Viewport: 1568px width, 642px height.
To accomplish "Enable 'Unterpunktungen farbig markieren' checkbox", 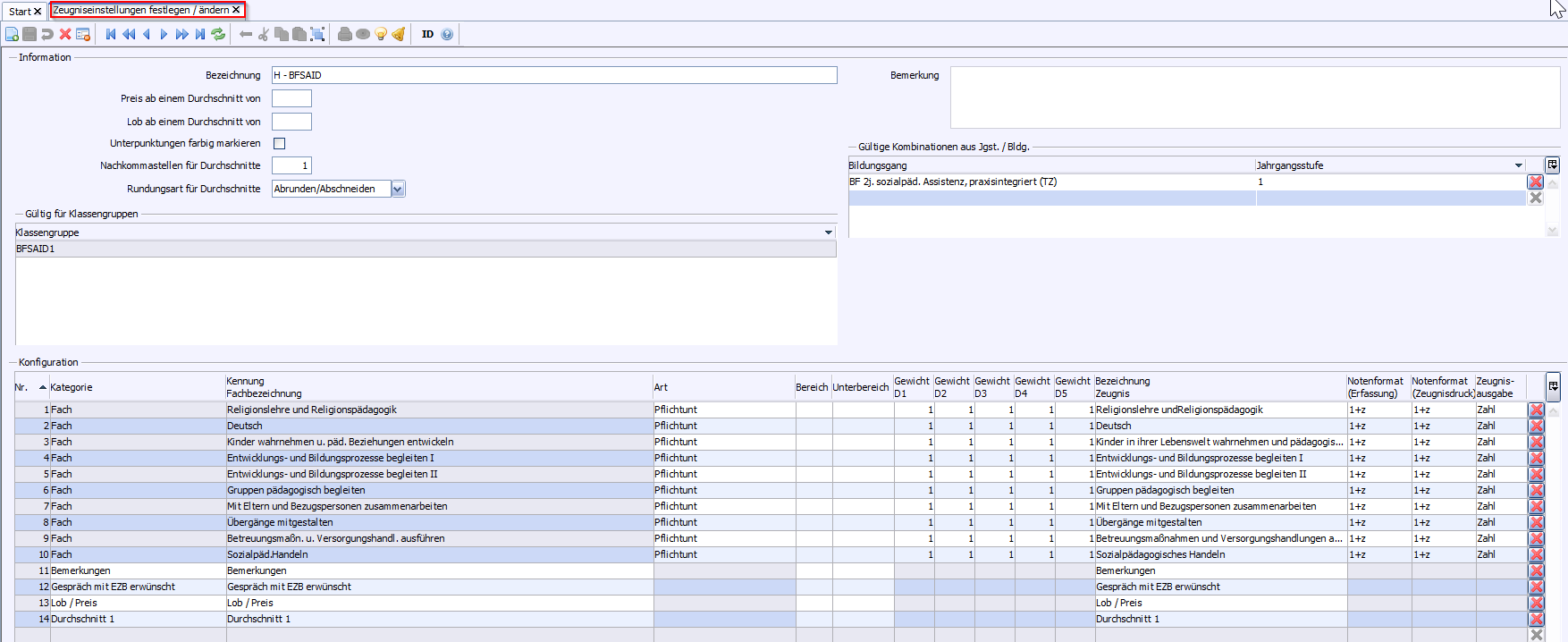I will tap(279, 143).
